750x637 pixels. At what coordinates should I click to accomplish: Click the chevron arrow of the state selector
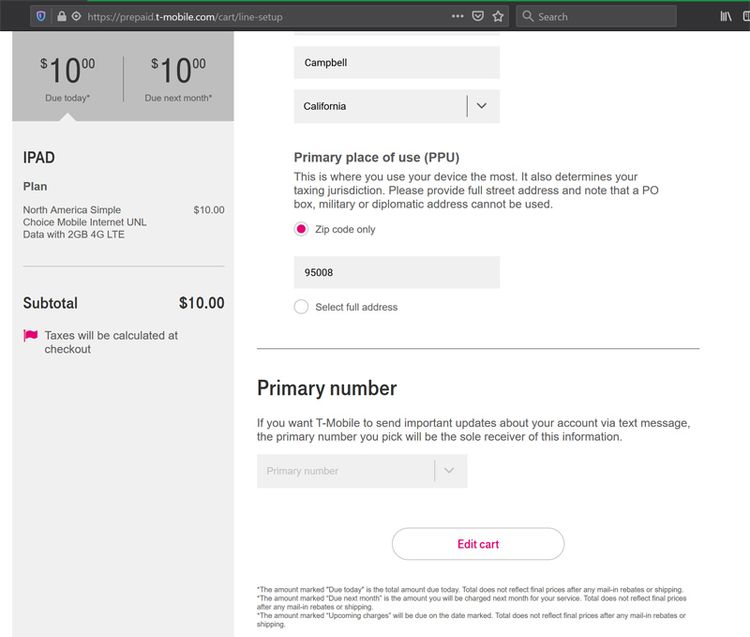tap(482, 106)
